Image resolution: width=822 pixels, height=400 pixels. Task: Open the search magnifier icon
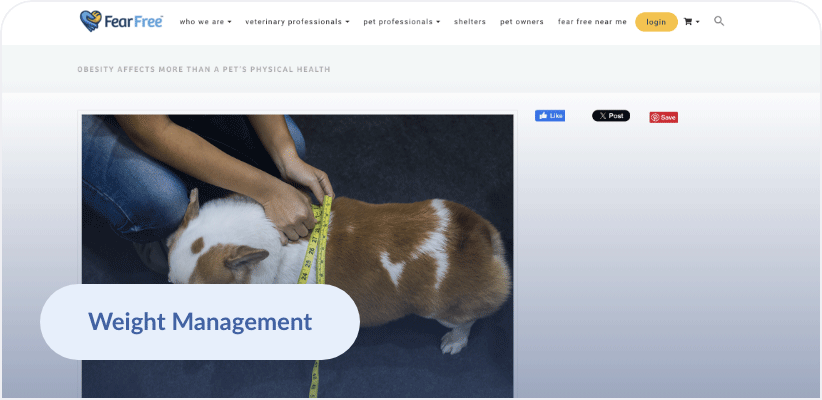point(719,21)
